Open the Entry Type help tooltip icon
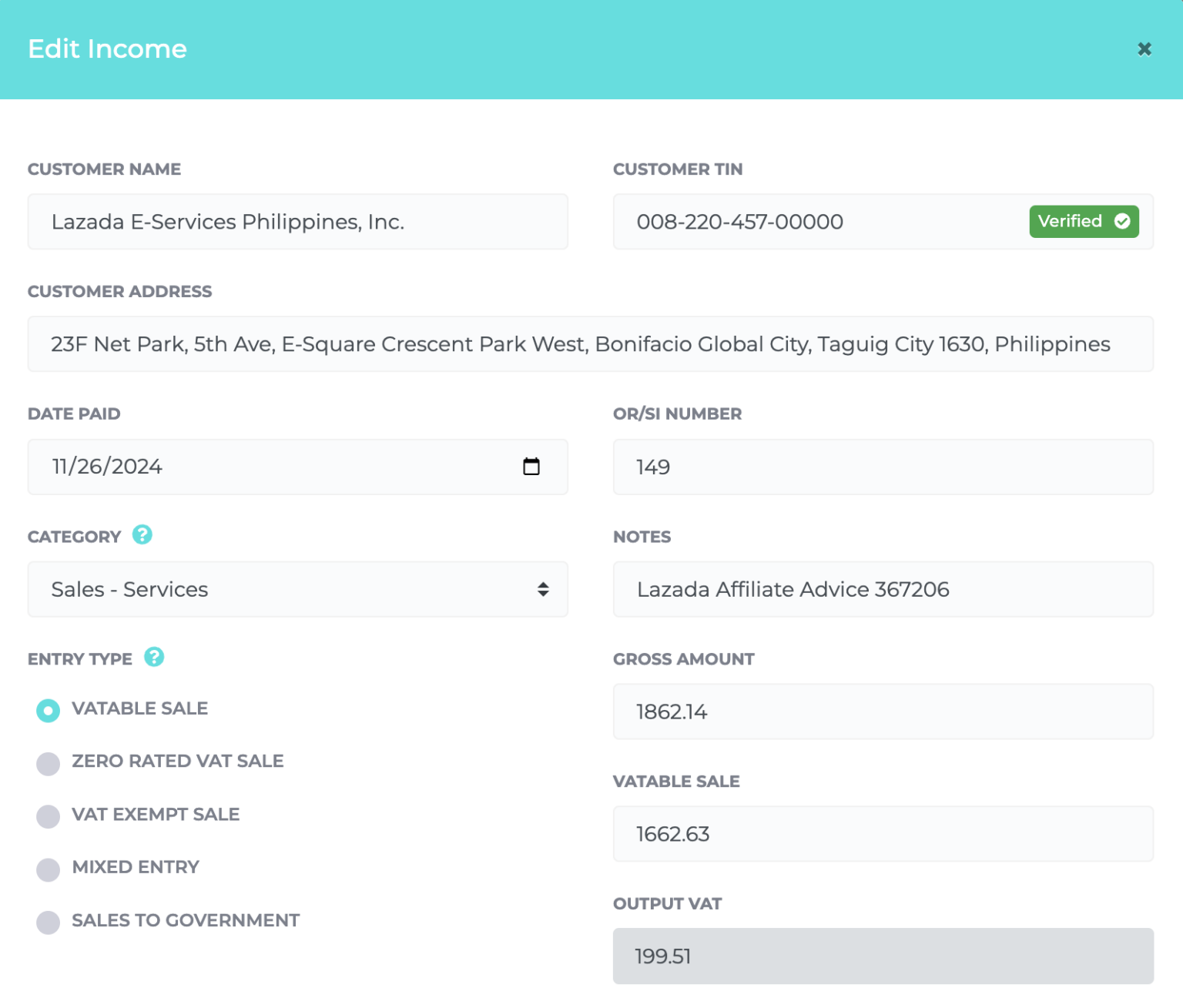 tap(154, 658)
